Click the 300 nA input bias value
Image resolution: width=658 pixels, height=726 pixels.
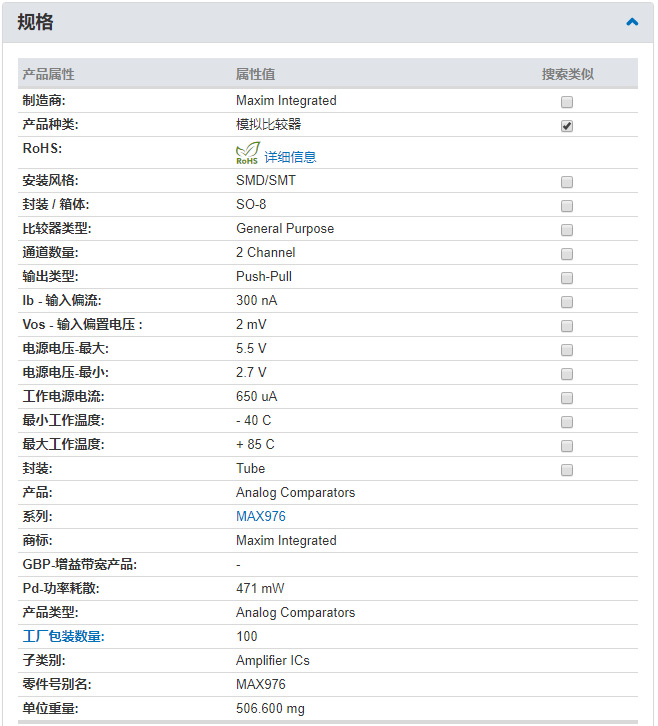257,300
